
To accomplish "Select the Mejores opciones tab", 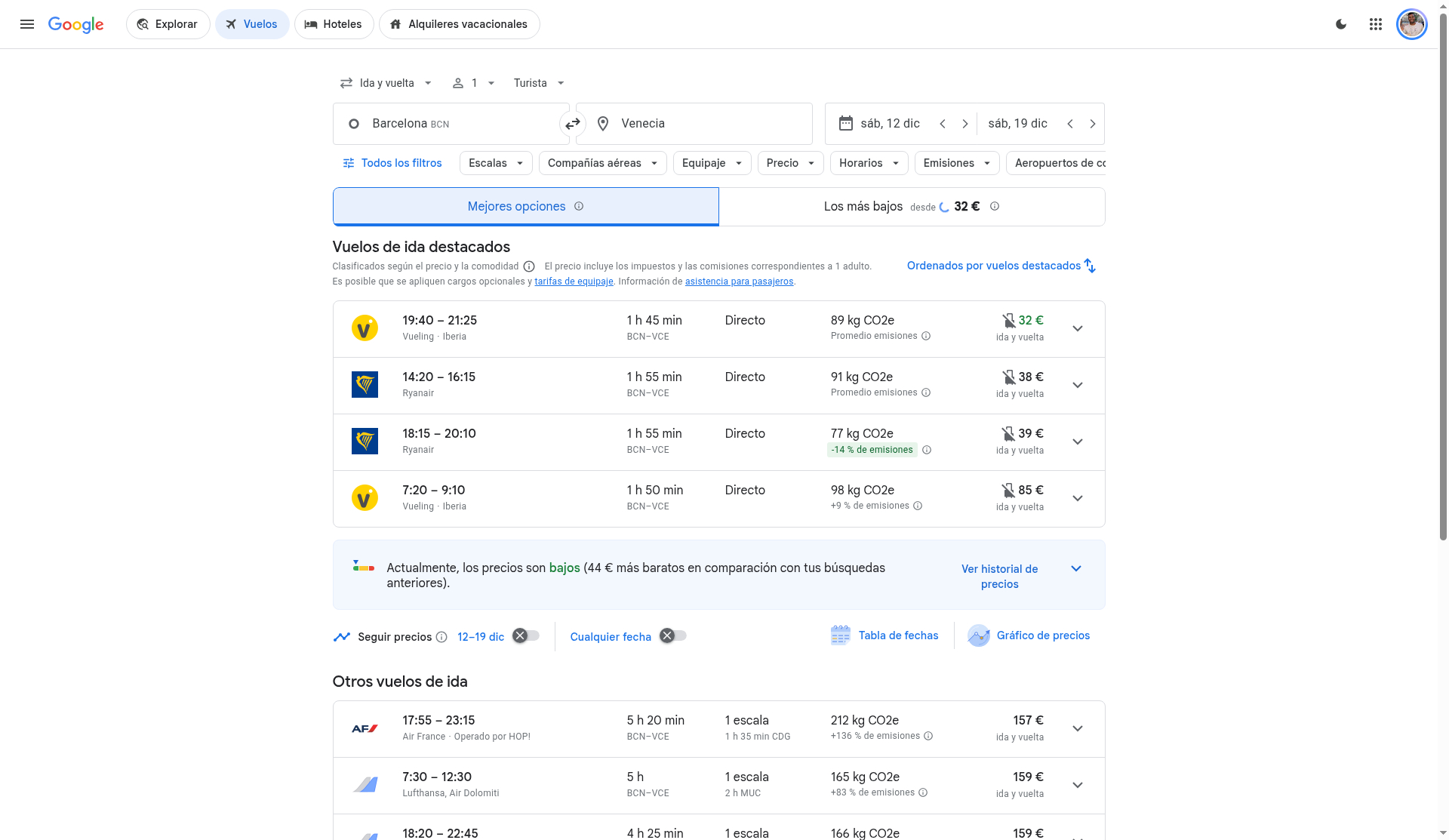I will pyautogui.click(x=525, y=206).
